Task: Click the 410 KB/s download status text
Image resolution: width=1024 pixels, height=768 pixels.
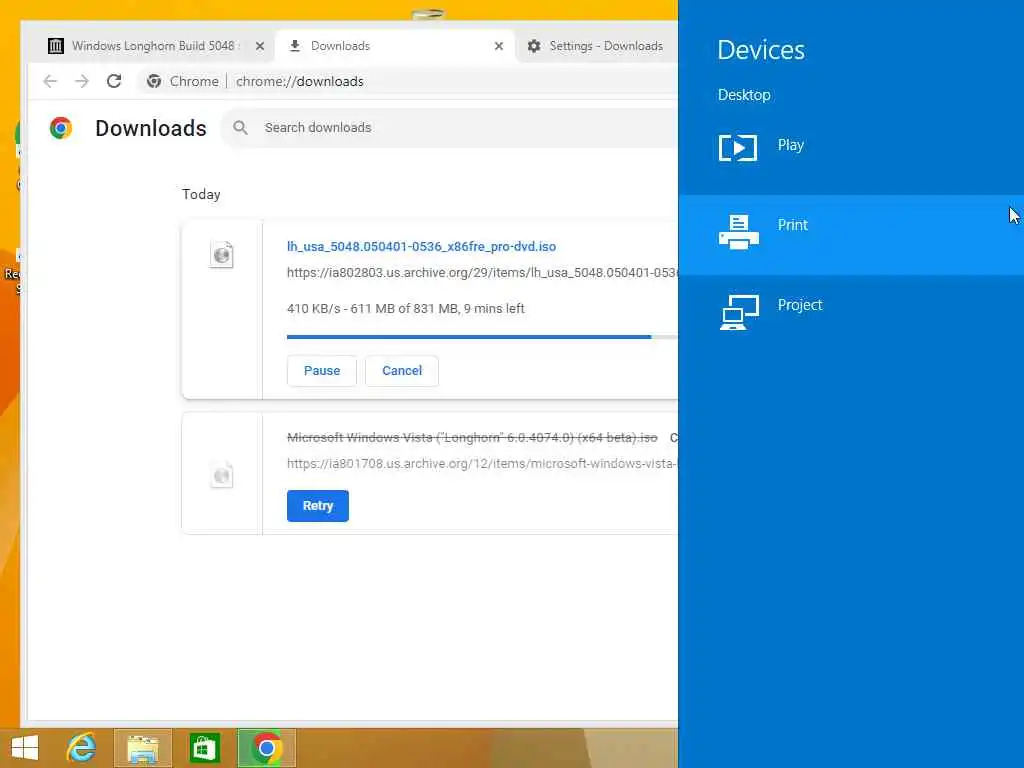Action: pos(406,308)
